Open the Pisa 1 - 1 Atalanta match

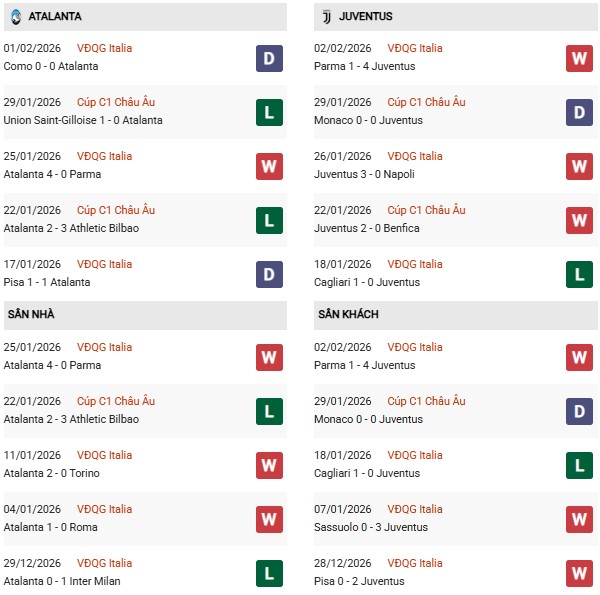point(47,282)
